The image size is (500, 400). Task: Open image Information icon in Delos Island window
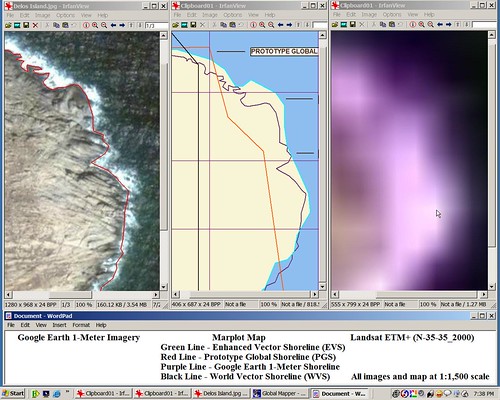tap(86, 25)
